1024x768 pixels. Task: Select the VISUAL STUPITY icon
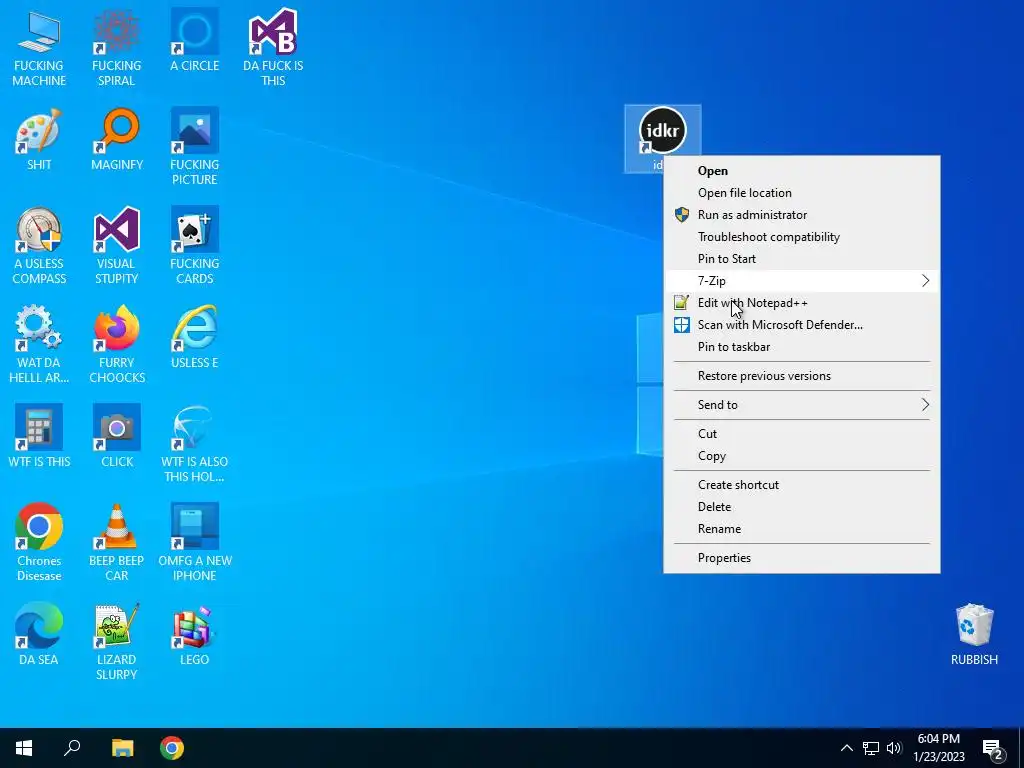(x=116, y=231)
